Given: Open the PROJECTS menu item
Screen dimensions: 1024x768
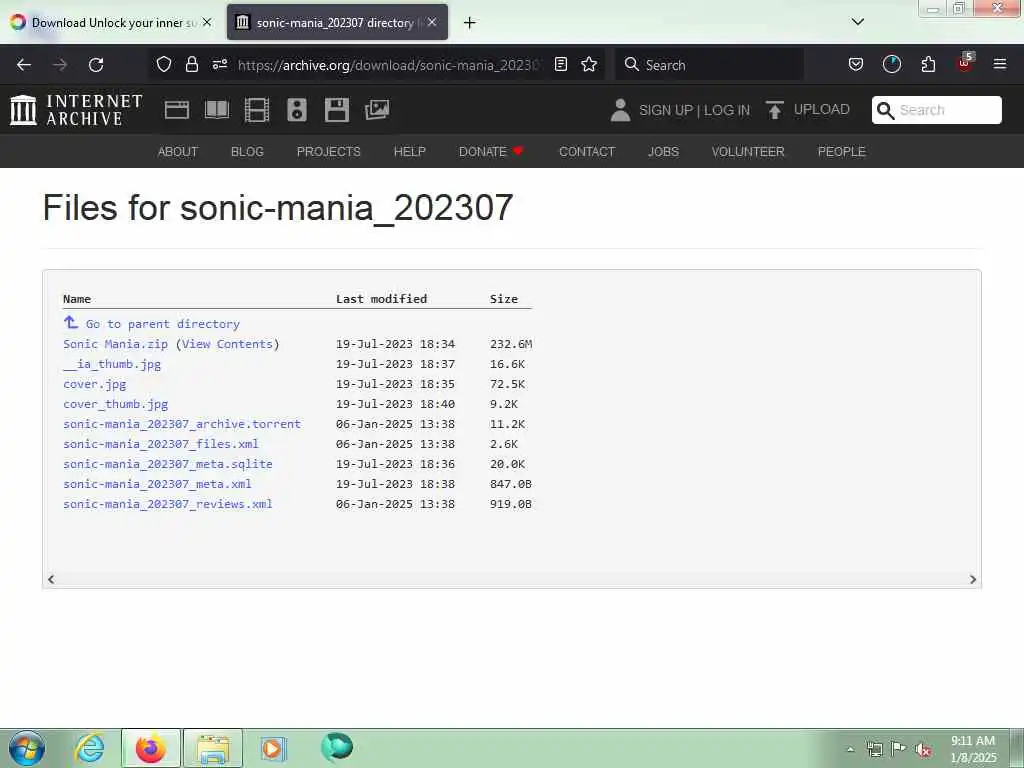Looking at the screenshot, I should (x=328, y=152).
